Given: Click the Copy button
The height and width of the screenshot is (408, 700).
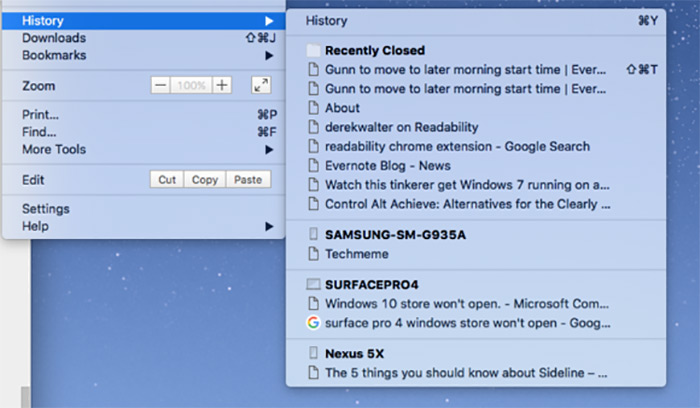Looking at the screenshot, I should coord(205,179).
